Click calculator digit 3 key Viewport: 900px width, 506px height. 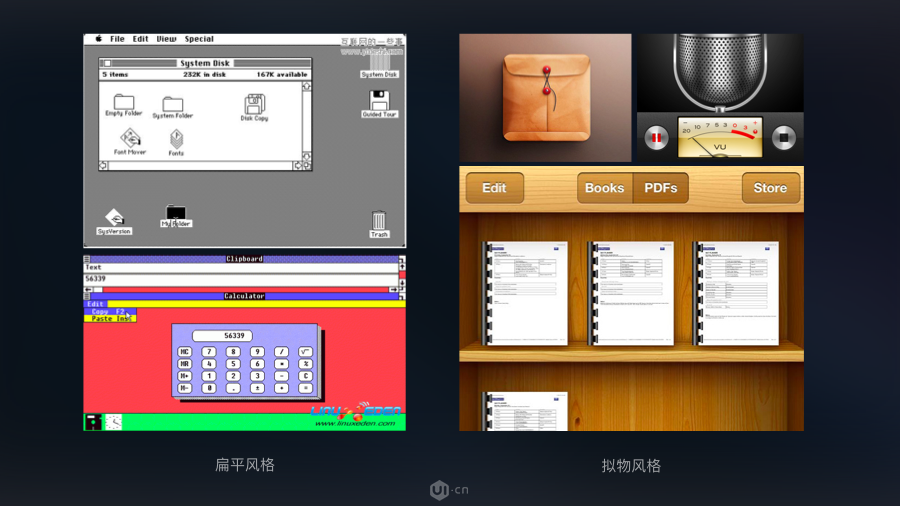[x=257, y=376]
